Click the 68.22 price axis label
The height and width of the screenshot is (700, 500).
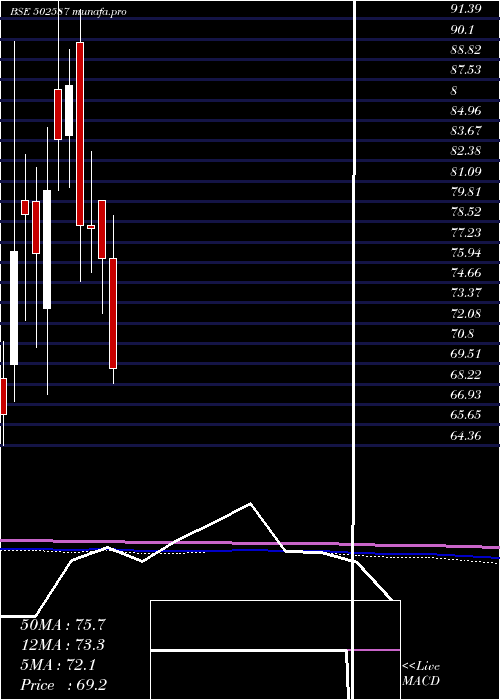click(466, 374)
